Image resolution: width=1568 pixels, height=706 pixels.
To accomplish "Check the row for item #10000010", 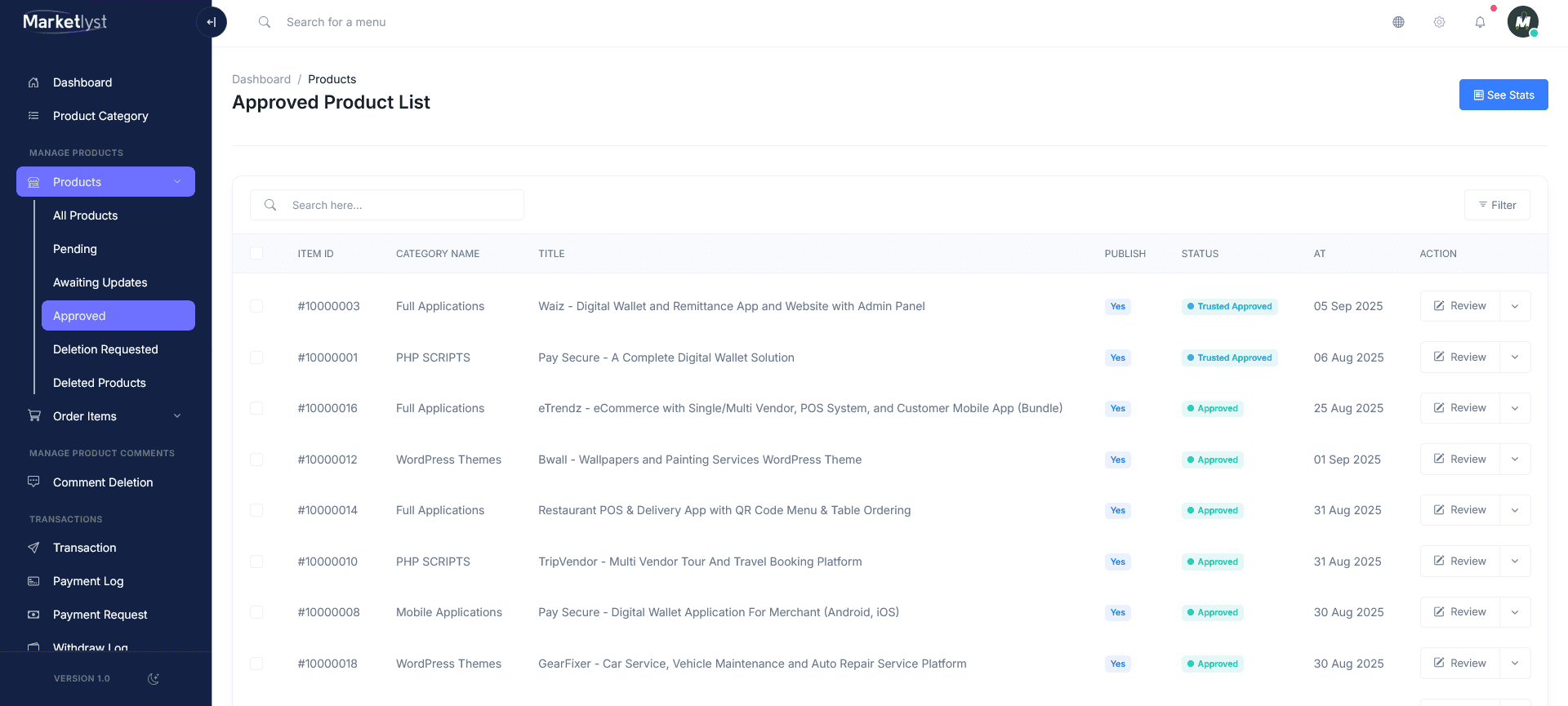I will (x=256, y=562).
